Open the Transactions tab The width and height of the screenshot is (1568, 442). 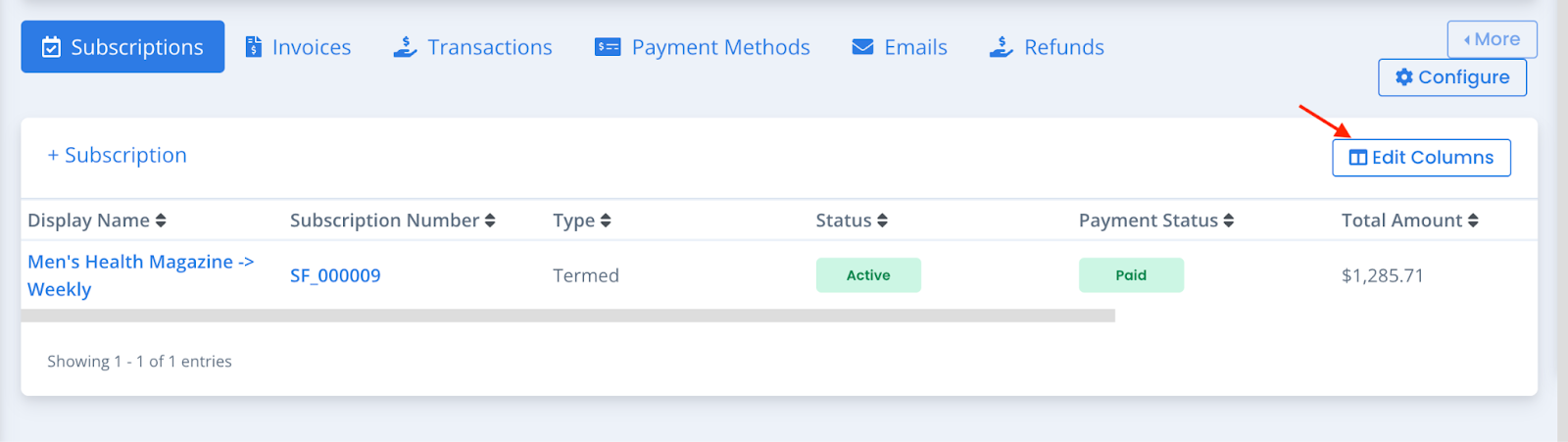[472, 47]
